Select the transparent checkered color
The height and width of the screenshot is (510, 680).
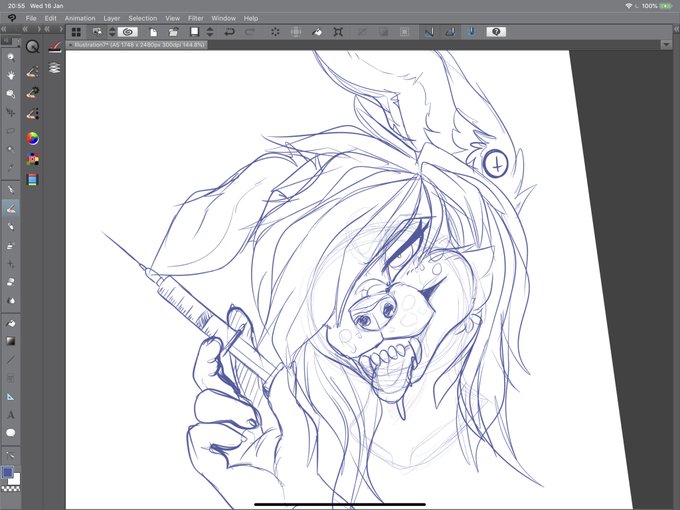click(11, 488)
